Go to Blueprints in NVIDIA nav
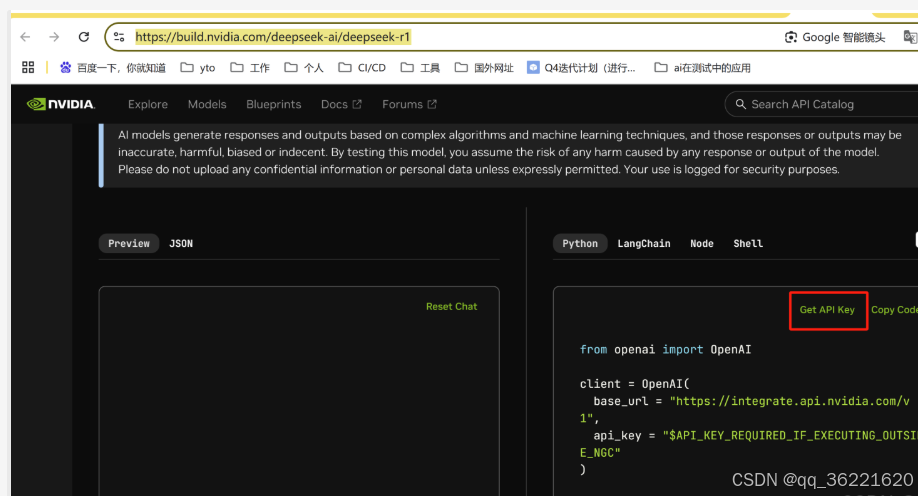This screenshot has width=918, height=496. pos(273,104)
